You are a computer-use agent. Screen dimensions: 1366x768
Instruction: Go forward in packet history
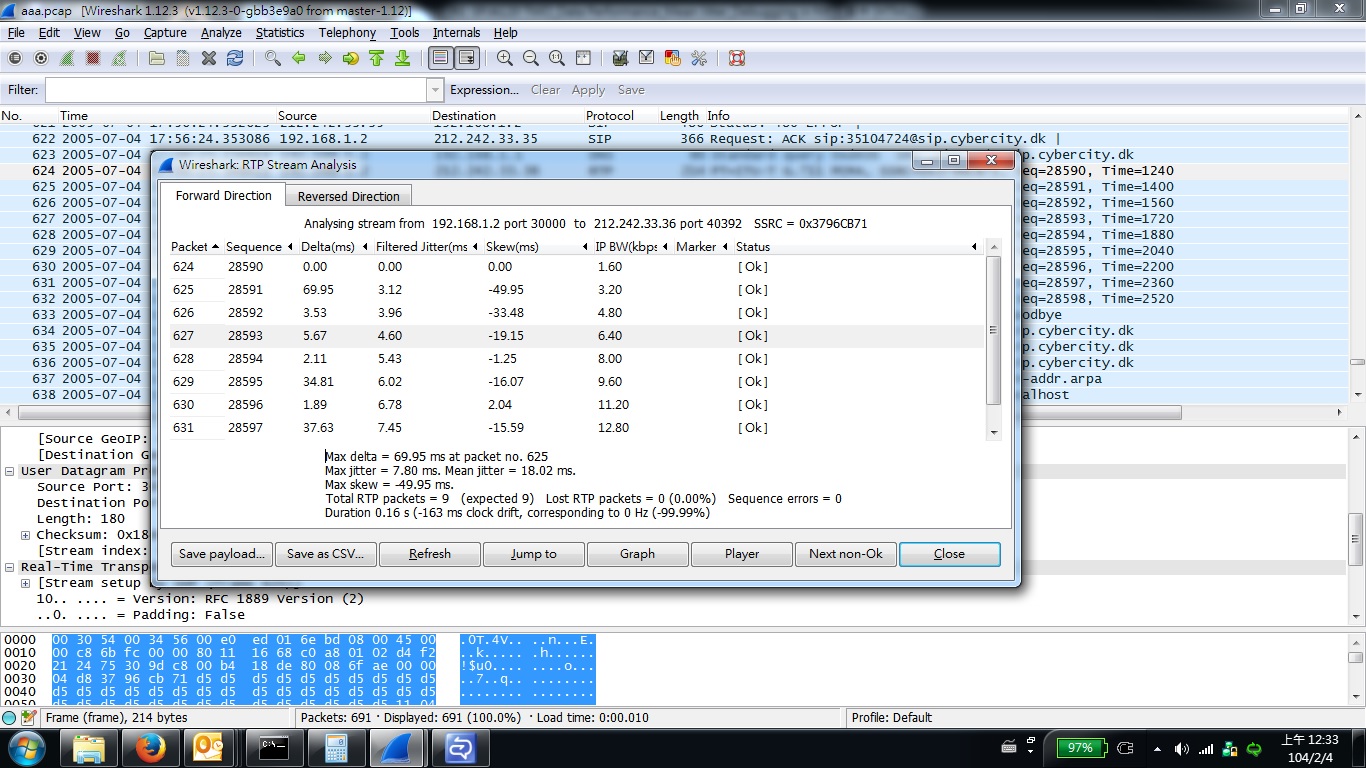pyautogui.click(x=325, y=58)
